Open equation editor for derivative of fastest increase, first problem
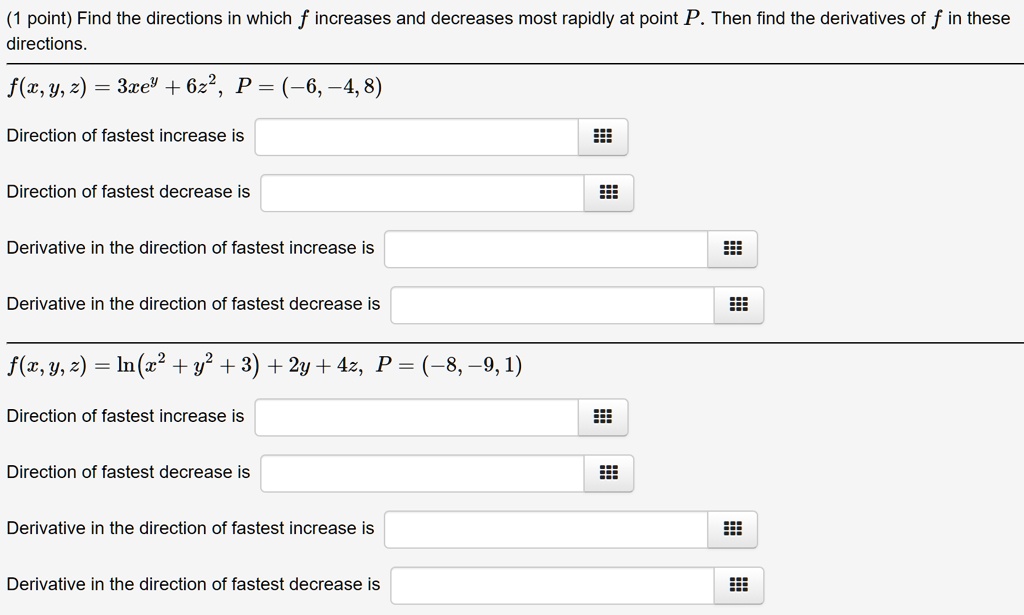1024x615 pixels. click(731, 248)
